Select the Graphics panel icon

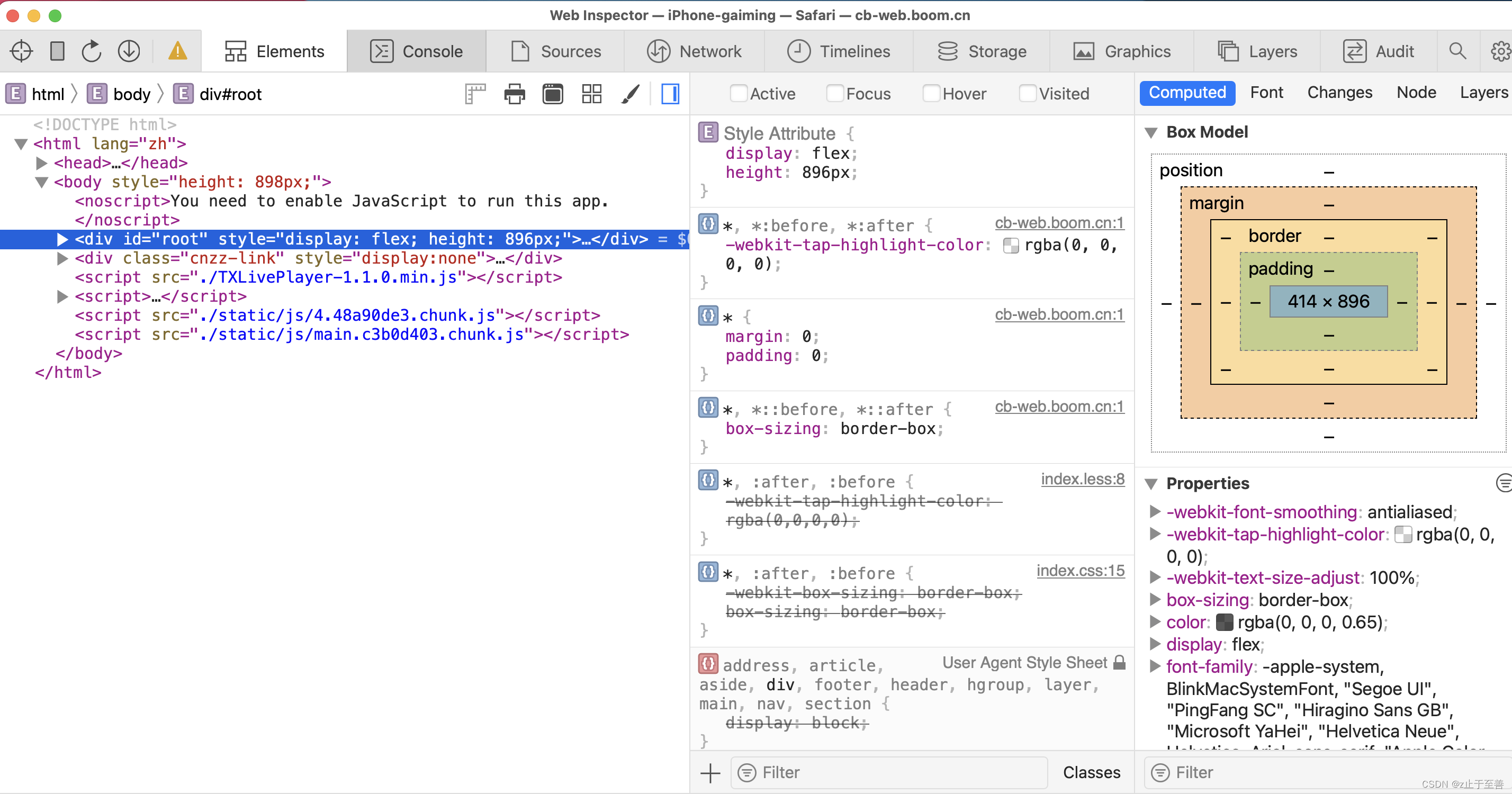point(1082,50)
